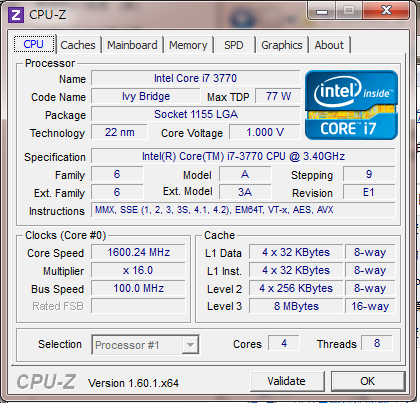Click the L1 Inst. associativity '8-way'
420x403 pixels.
370,270
